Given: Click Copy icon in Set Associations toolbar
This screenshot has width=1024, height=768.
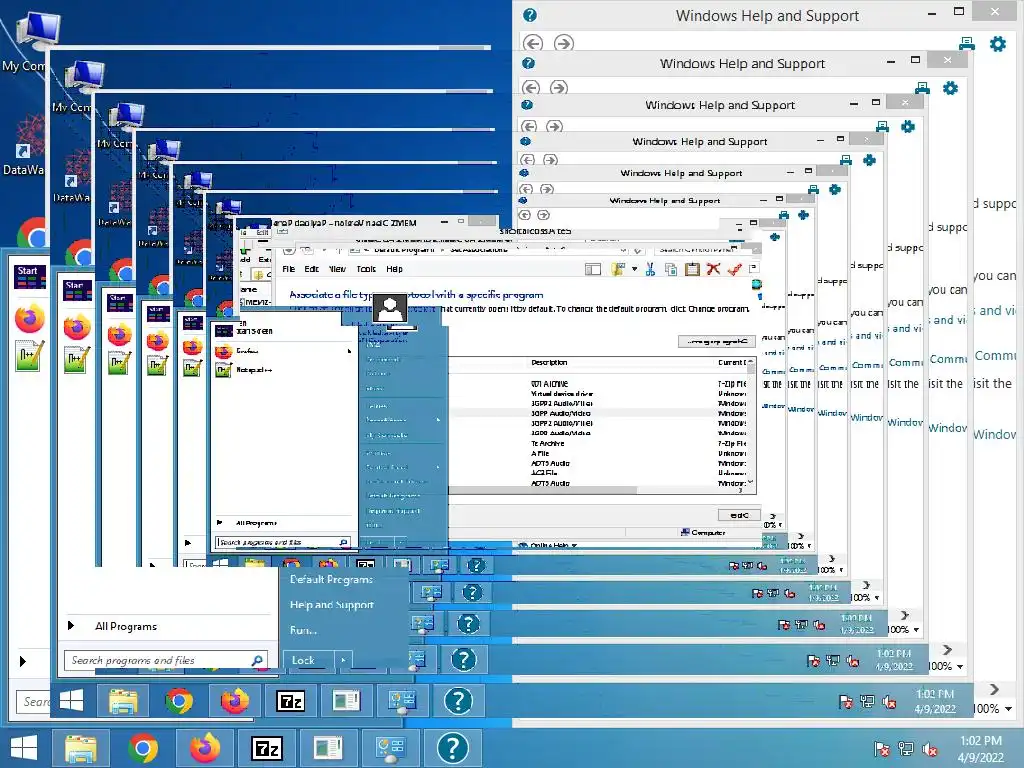Looking at the screenshot, I should 671,269.
